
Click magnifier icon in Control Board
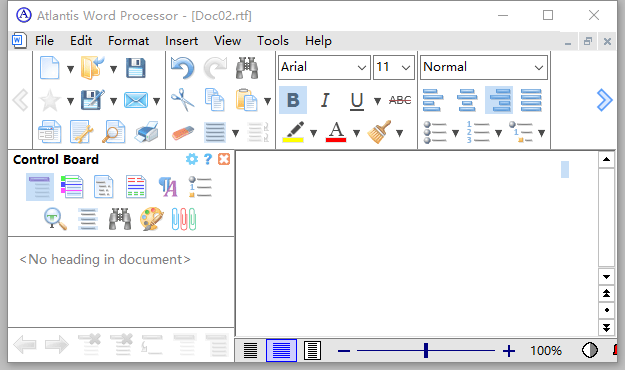point(55,219)
